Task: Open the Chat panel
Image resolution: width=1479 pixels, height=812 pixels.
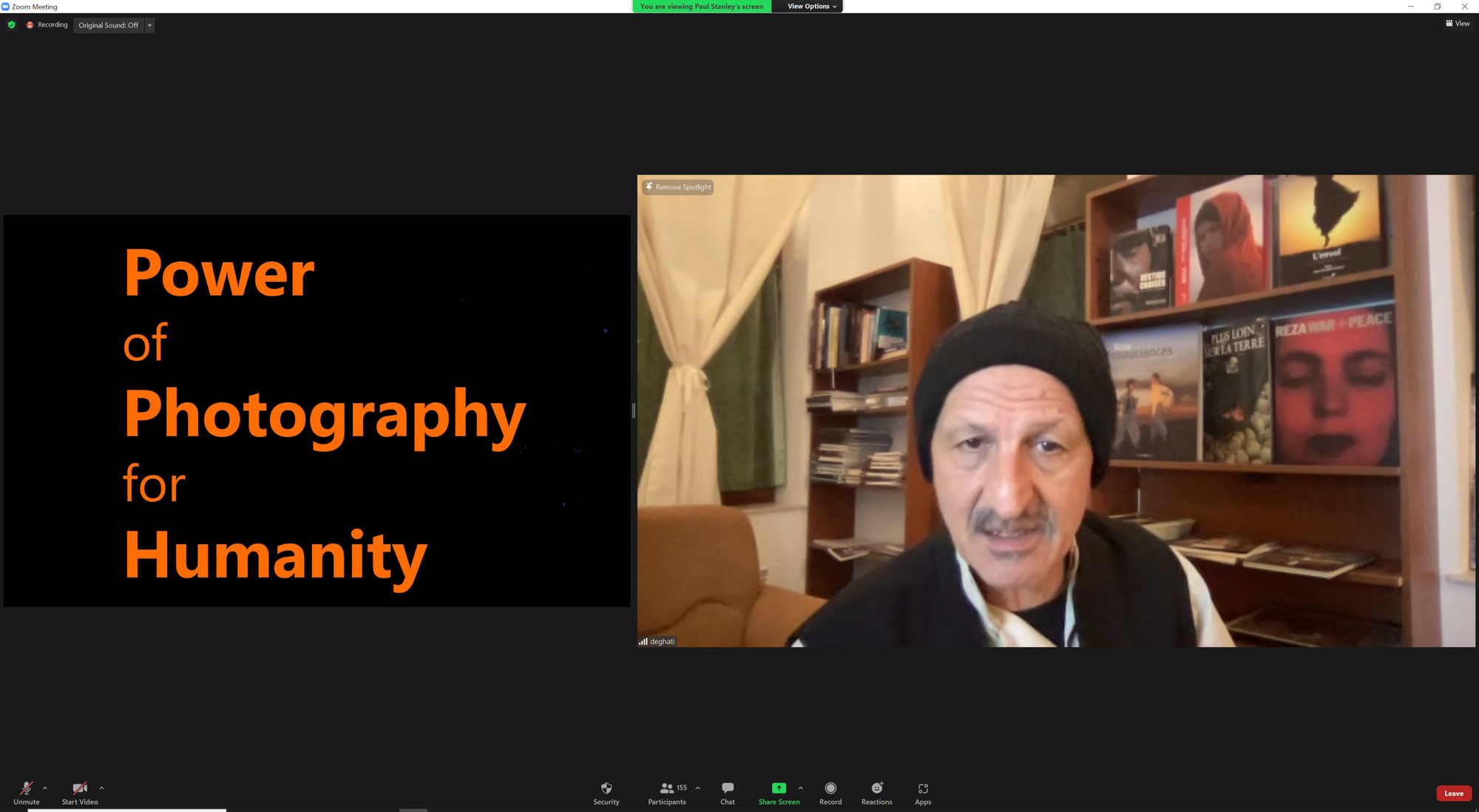Action: click(728, 794)
